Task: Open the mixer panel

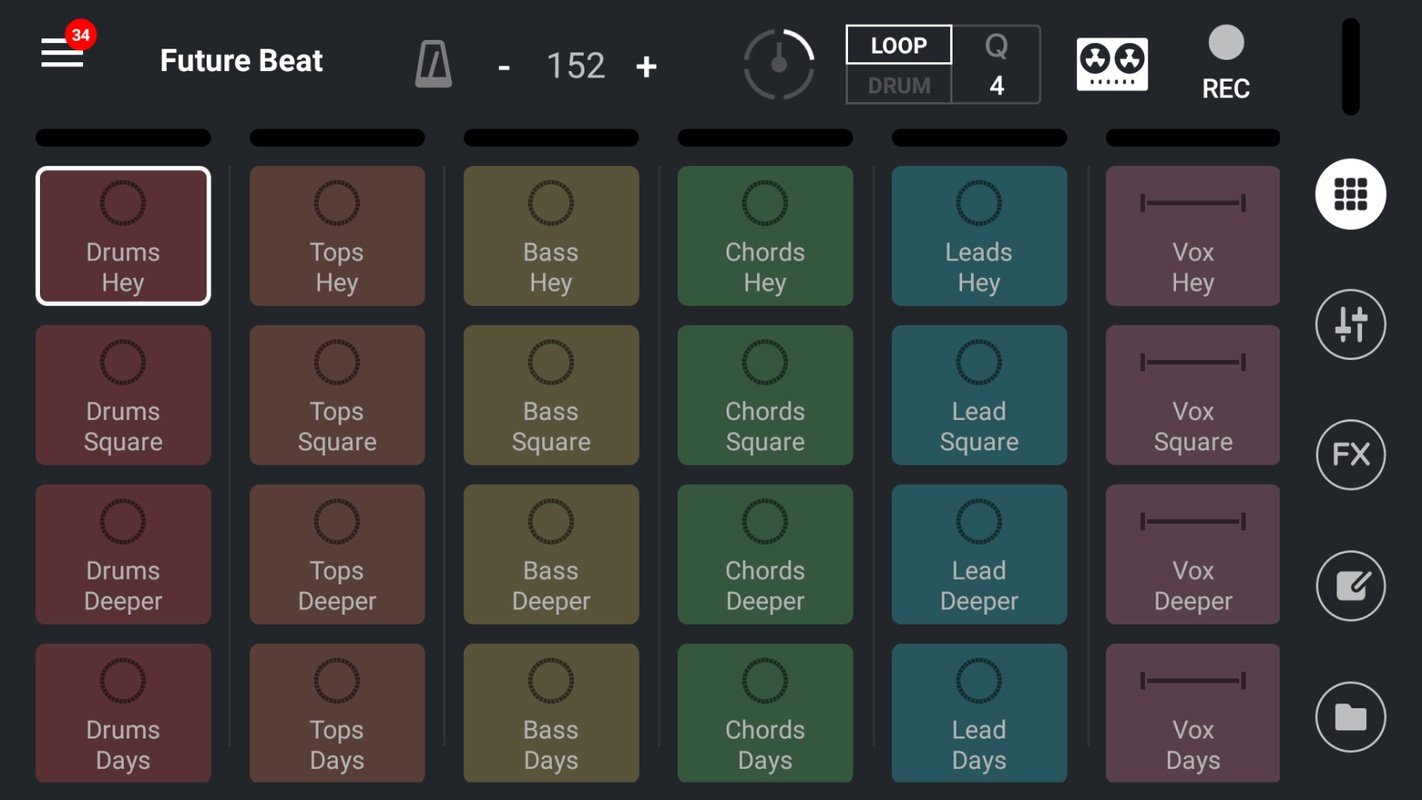Action: [x=1350, y=324]
